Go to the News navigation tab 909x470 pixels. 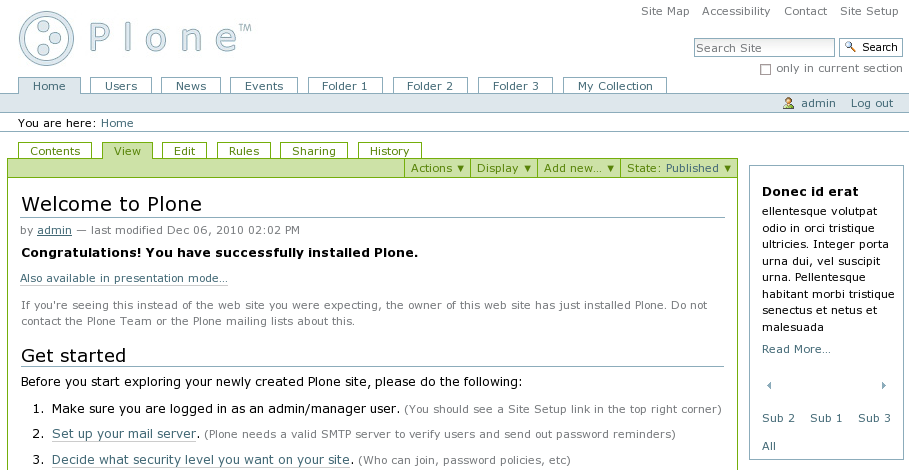click(x=190, y=86)
